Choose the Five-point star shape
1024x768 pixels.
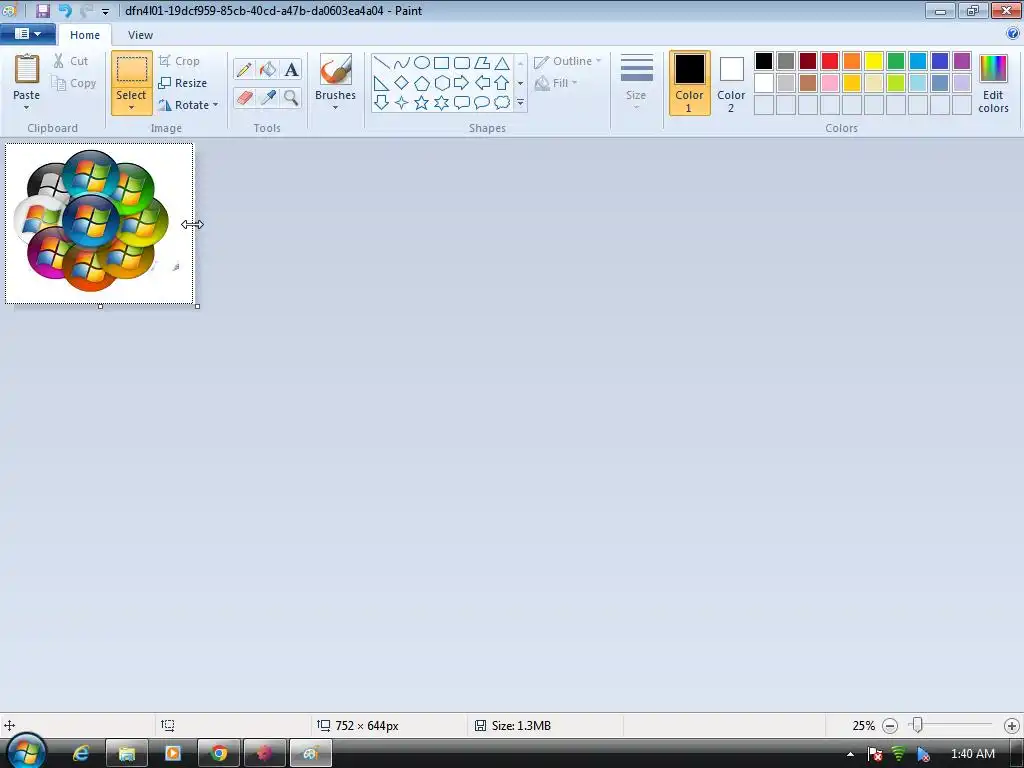click(422, 103)
